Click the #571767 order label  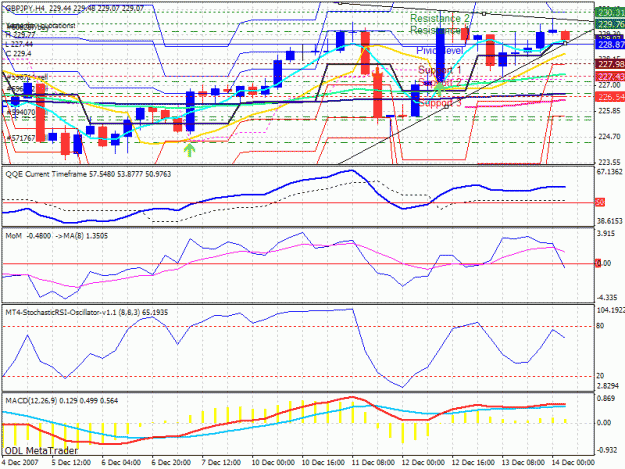coord(22,138)
